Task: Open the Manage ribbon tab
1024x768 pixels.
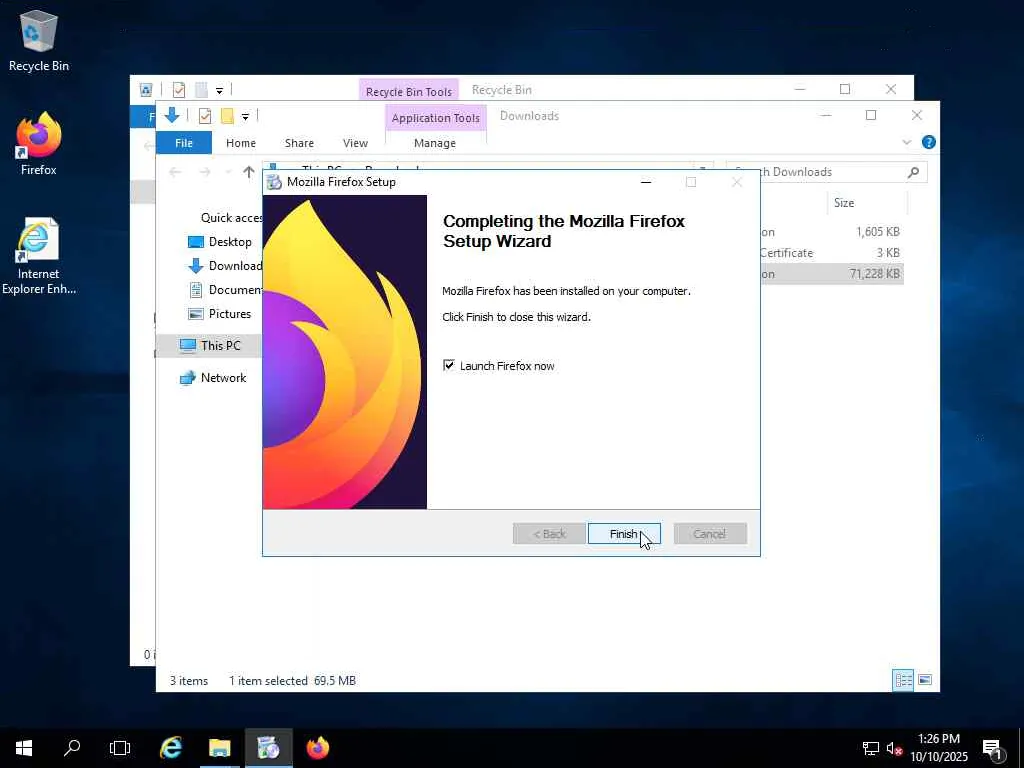Action: [x=435, y=142]
